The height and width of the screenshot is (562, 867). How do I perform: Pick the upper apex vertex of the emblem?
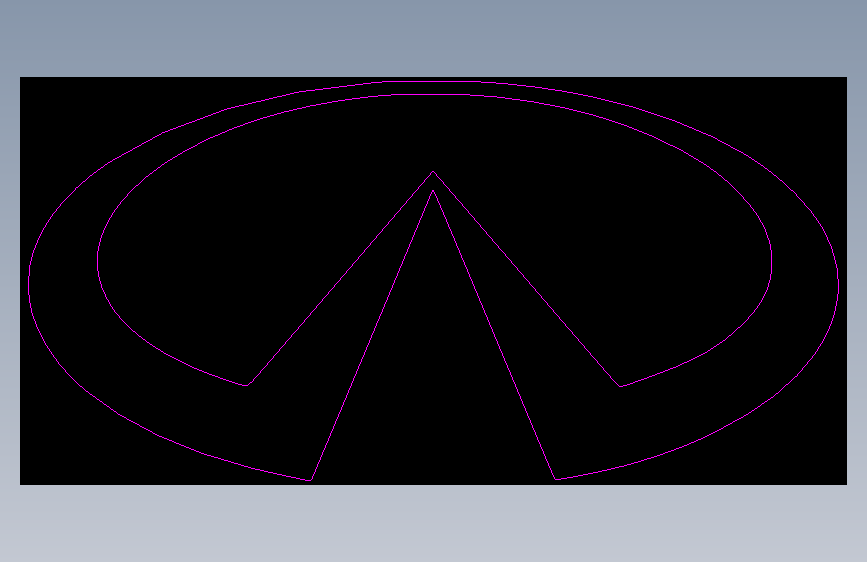pos(433,171)
